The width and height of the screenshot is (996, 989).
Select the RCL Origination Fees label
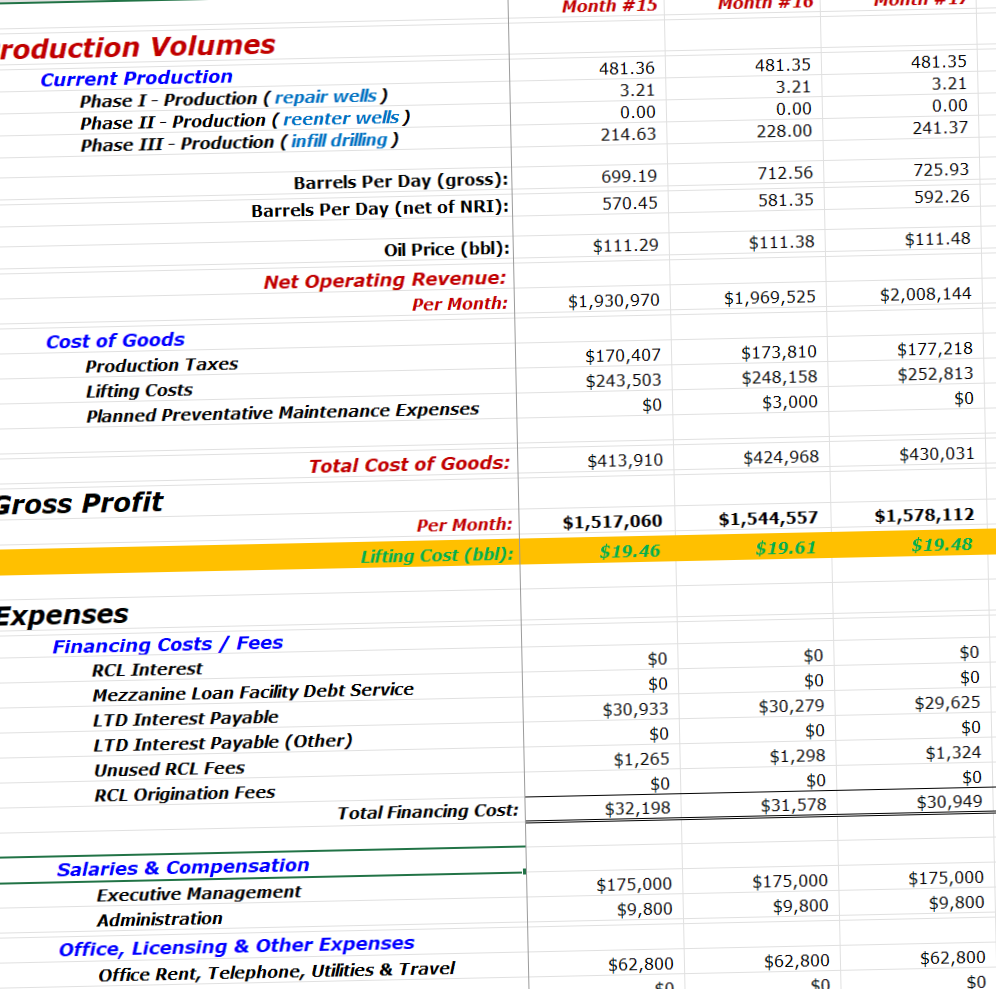(x=185, y=794)
